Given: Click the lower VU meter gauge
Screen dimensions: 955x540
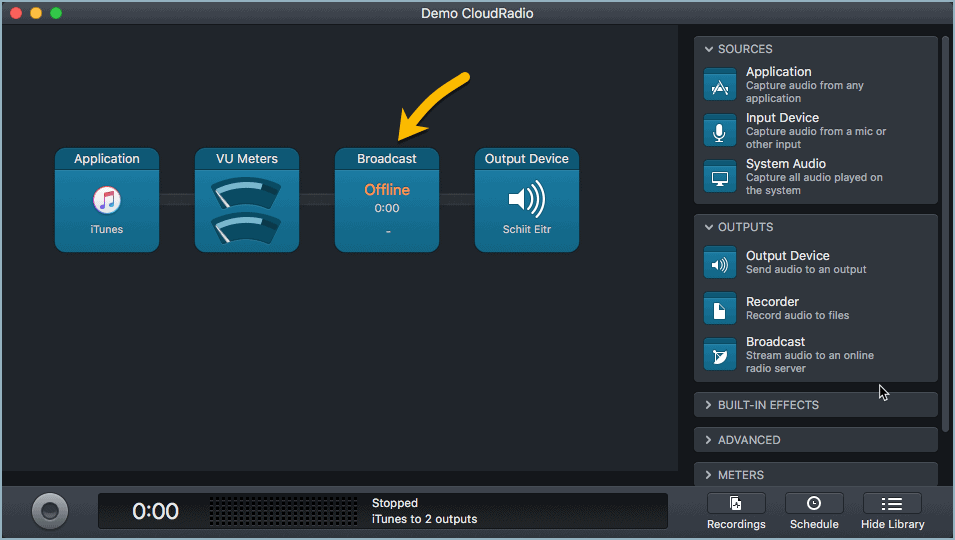Looking at the screenshot, I should tap(247, 228).
